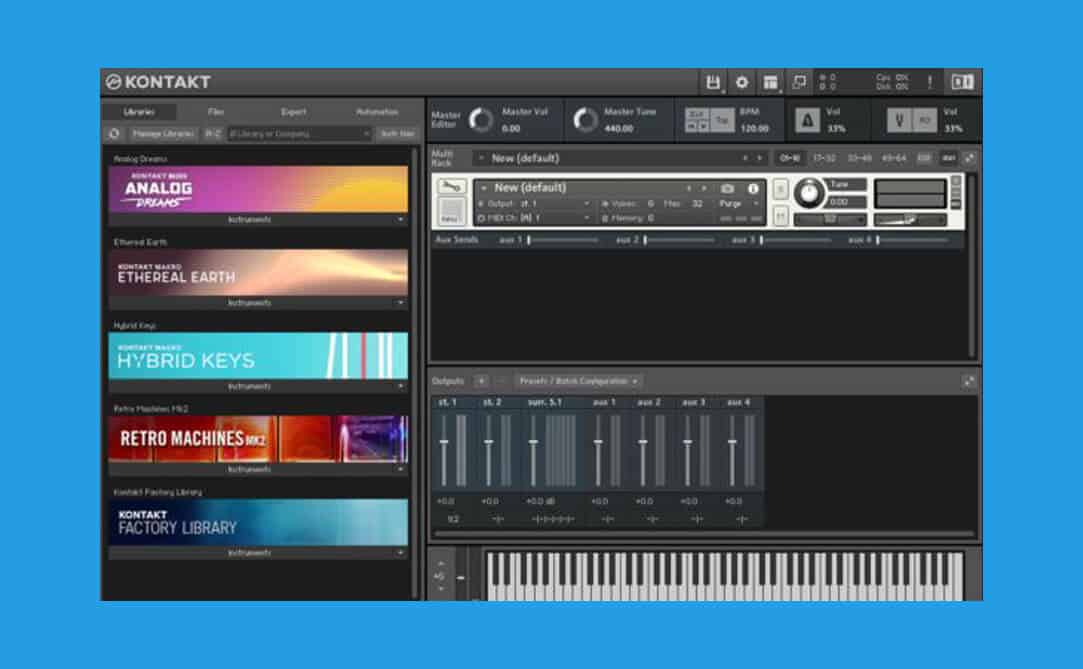Open the instrument Output st. 1 dropdown
This screenshot has height=669, width=1083.
534,204
